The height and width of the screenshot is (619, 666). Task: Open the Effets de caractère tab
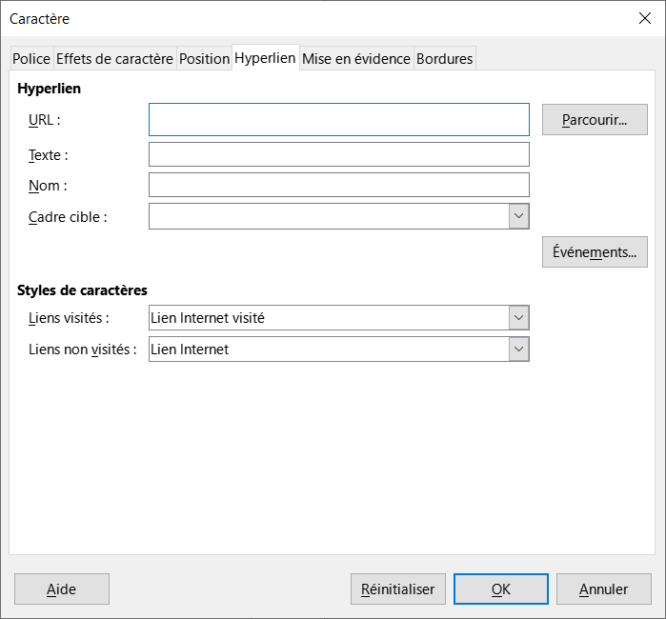tap(115, 59)
